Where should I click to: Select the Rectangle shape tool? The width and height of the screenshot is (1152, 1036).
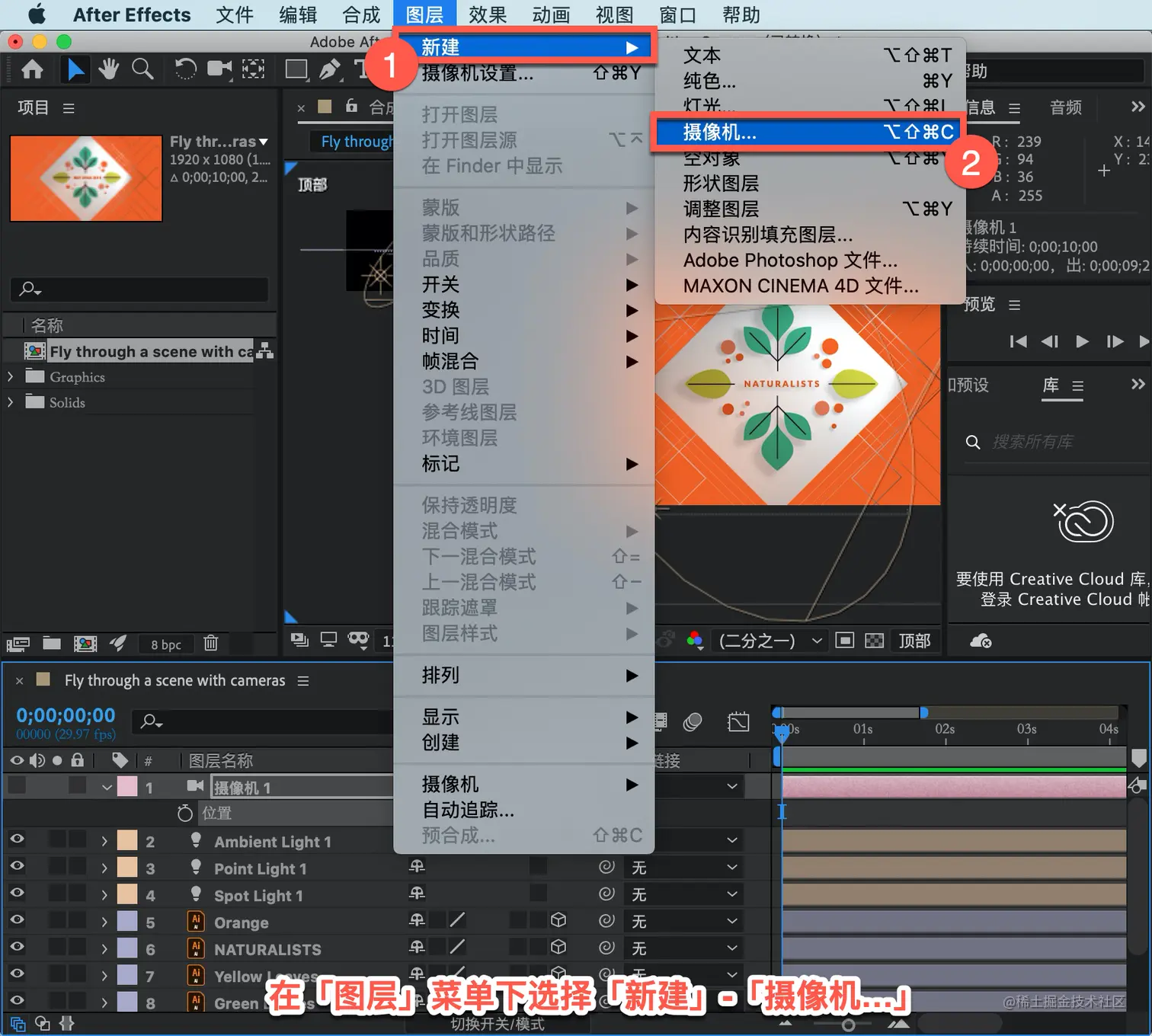pos(296,70)
